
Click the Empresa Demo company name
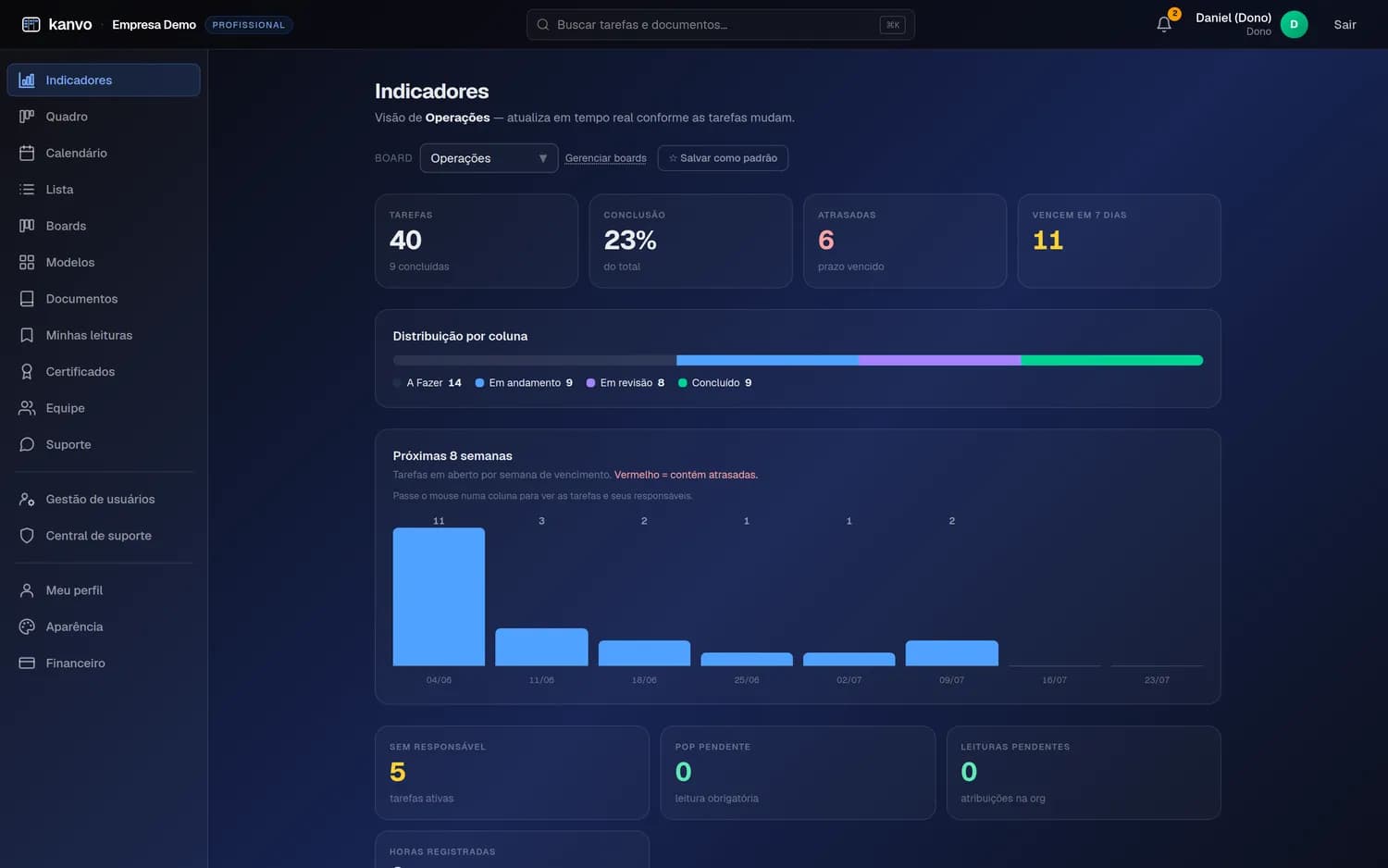[154, 25]
